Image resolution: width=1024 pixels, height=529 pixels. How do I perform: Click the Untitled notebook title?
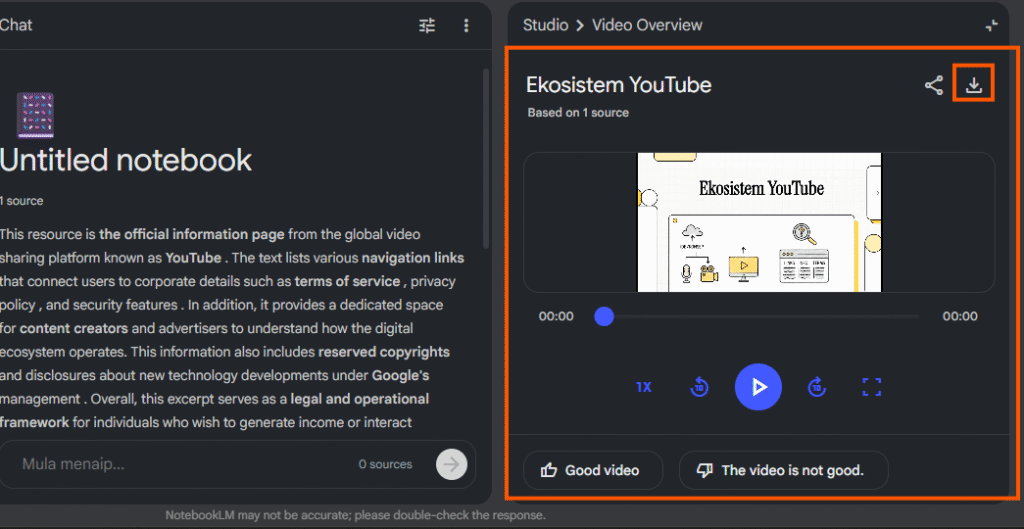(x=126, y=160)
